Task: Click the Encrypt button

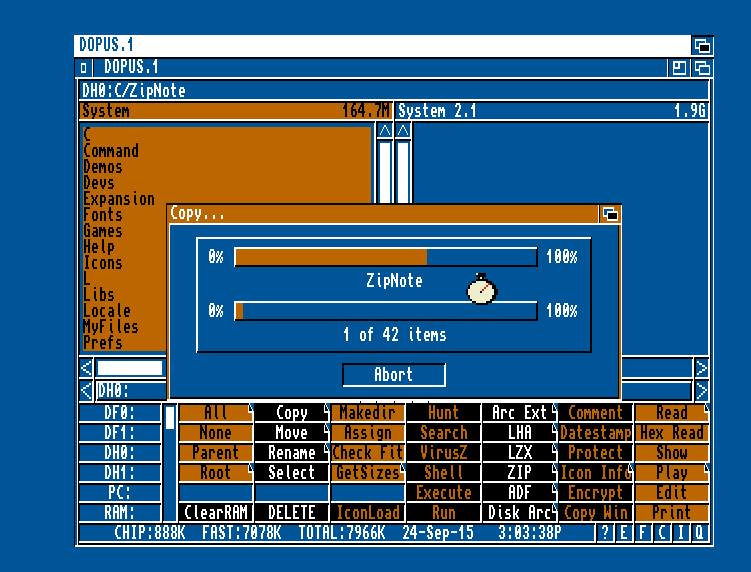Action: pos(596,492)
